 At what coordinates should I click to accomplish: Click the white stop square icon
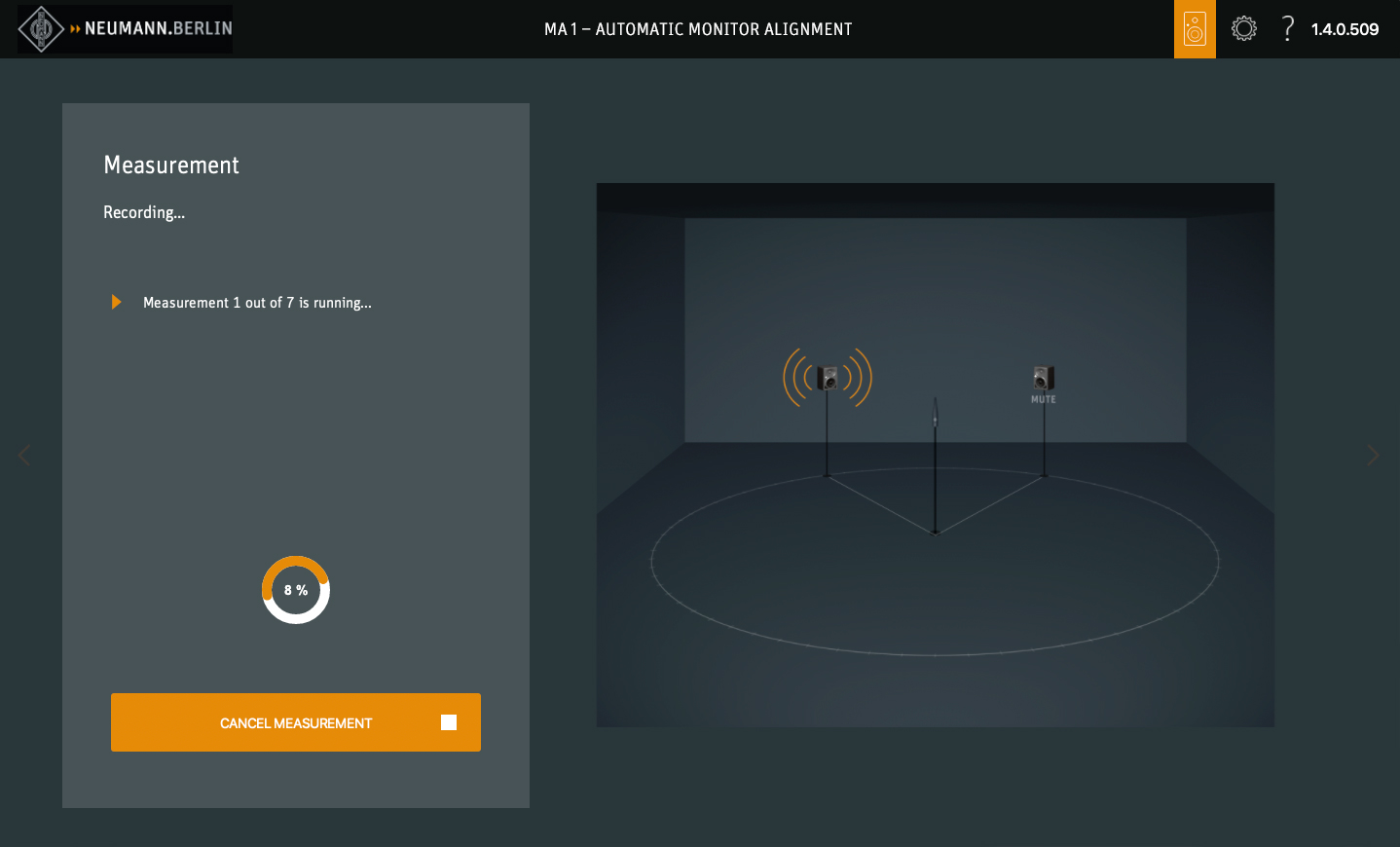point(449,722)
